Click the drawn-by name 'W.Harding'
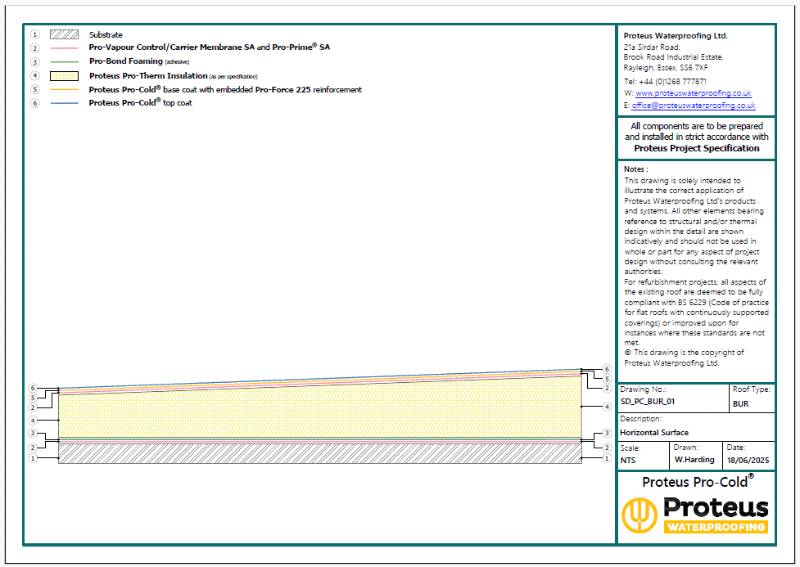 [694, 459]
